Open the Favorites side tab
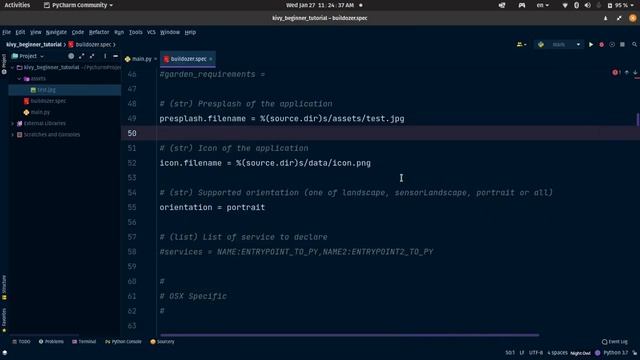 (4, 320)
